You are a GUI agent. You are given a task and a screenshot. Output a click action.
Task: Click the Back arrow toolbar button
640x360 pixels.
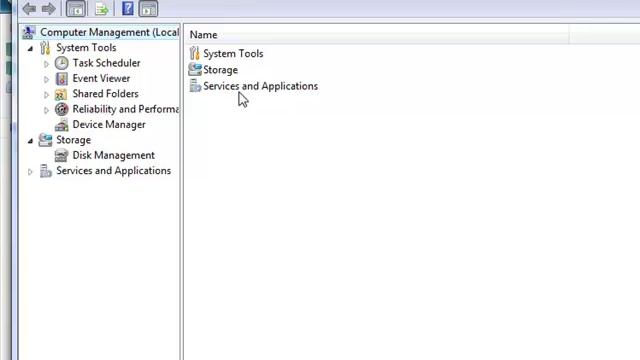[29, 9]
